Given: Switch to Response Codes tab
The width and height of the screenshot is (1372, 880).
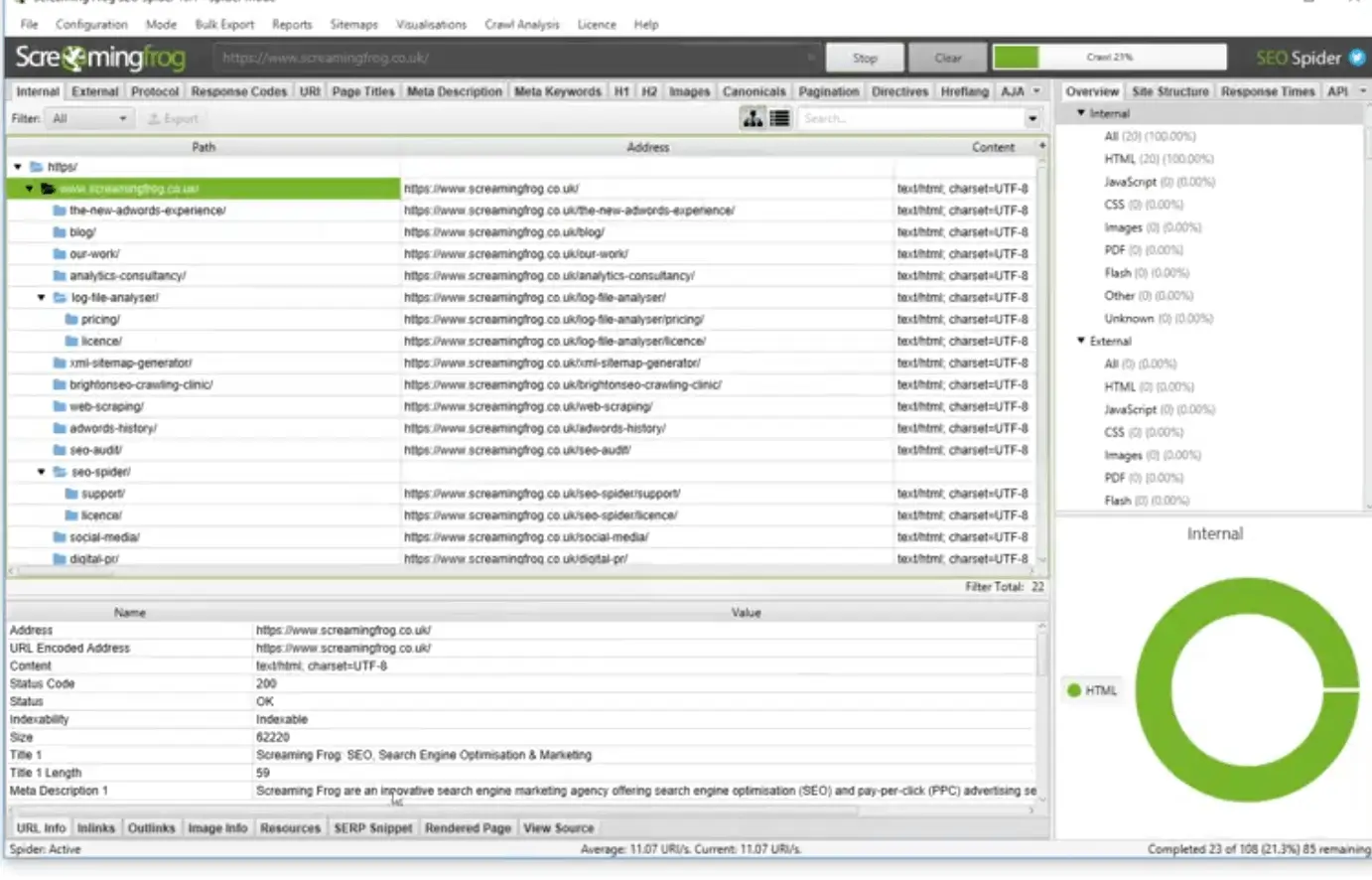Looking at the screenshot, I should [239, 91].
